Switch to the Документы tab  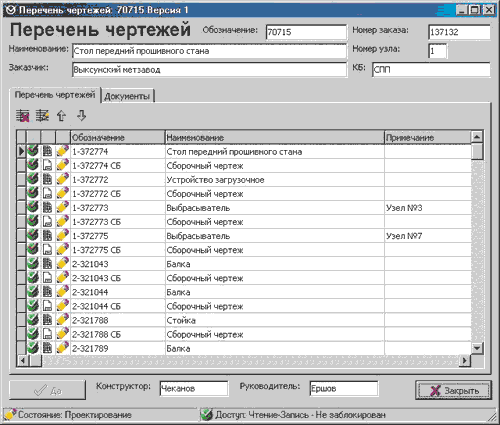127,96
